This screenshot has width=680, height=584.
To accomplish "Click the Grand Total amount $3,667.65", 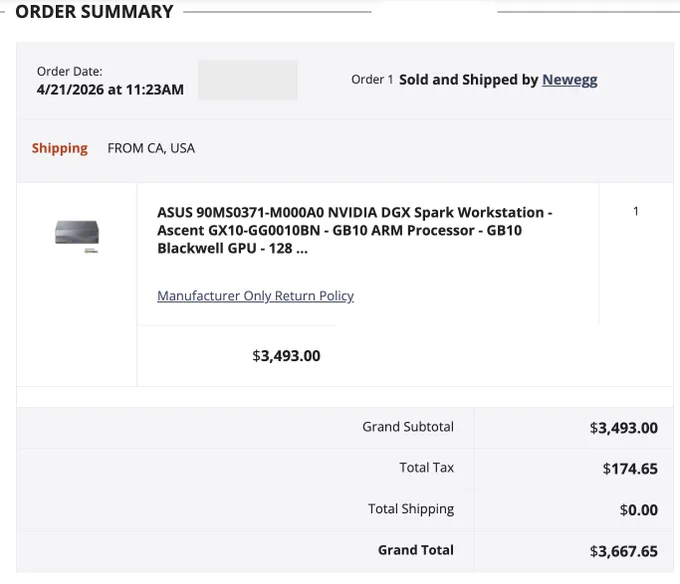I will pos(623,551).
